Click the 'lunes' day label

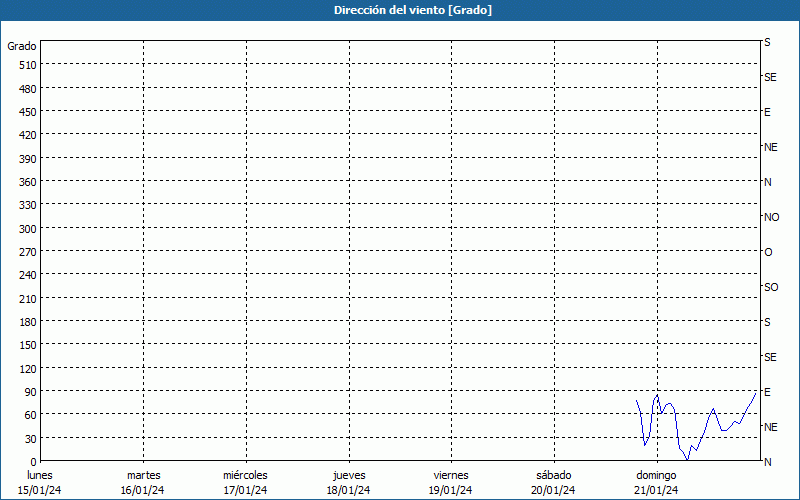40,475
